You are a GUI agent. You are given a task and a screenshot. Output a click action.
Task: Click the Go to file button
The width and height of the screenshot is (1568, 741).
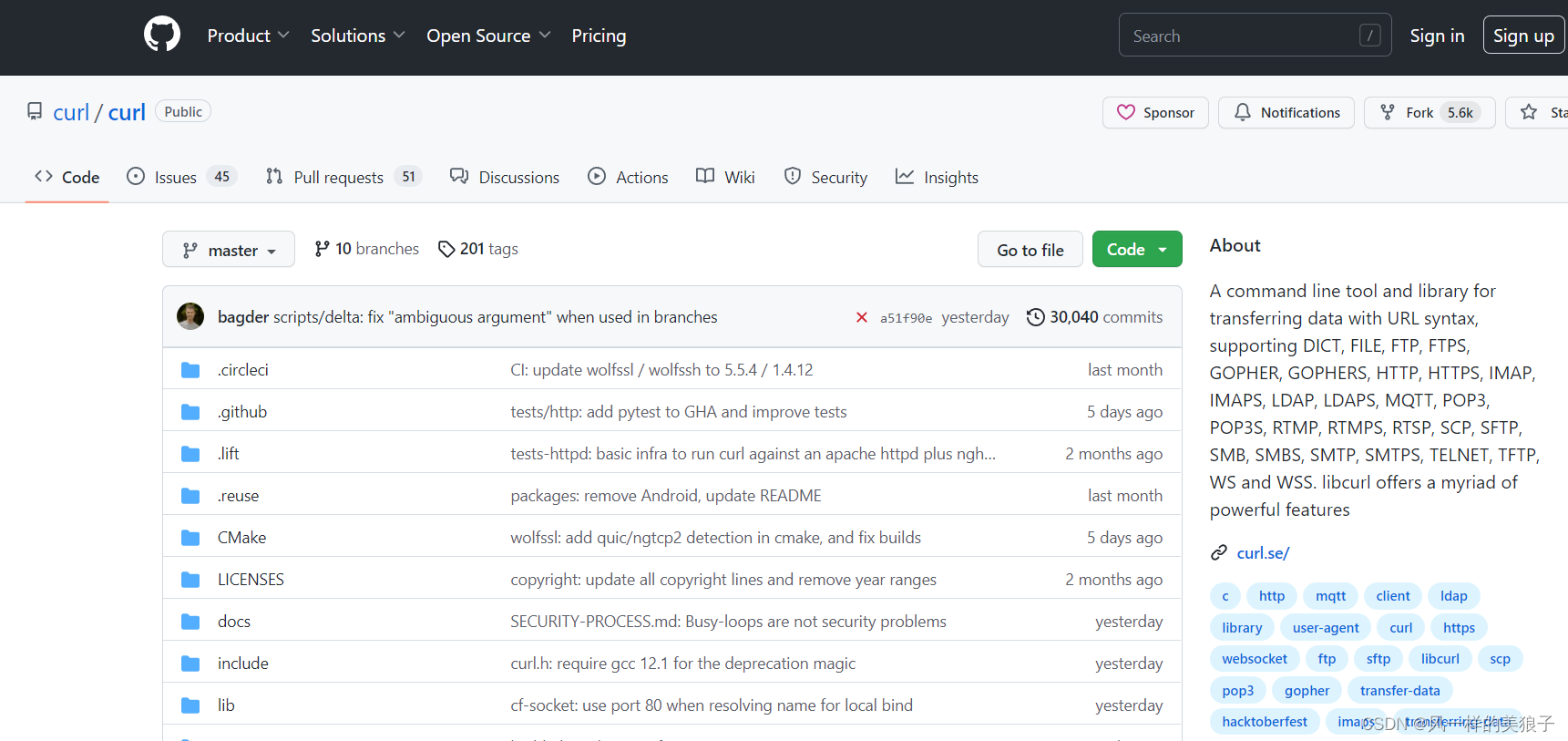tap(1030, 249)
